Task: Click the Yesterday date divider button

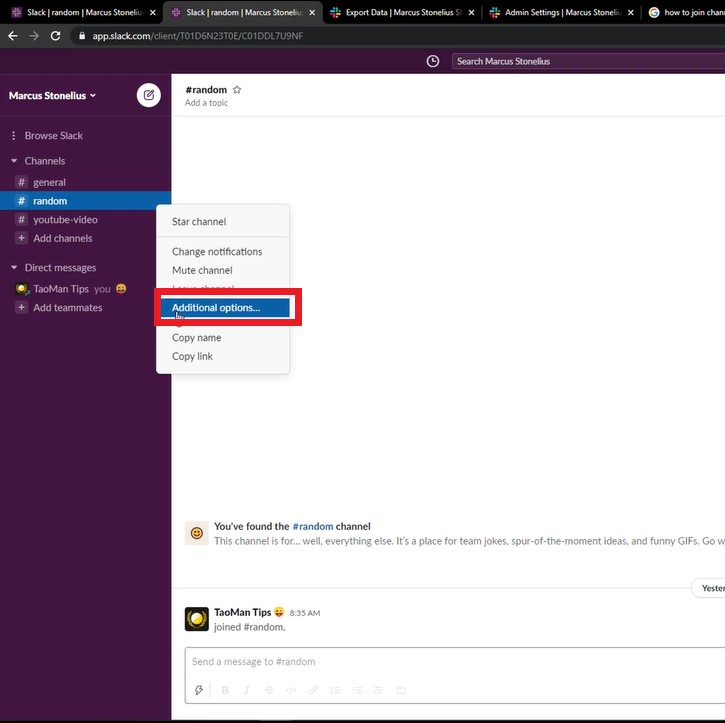Action: tap(708, 588)
